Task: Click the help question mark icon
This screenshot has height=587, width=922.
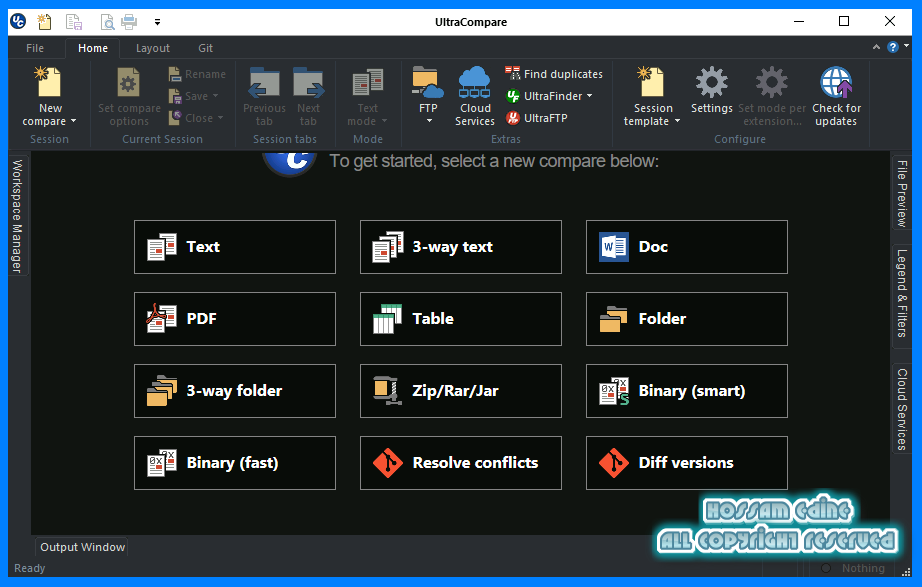Action: pyautogui.click(x=893, y=47)
